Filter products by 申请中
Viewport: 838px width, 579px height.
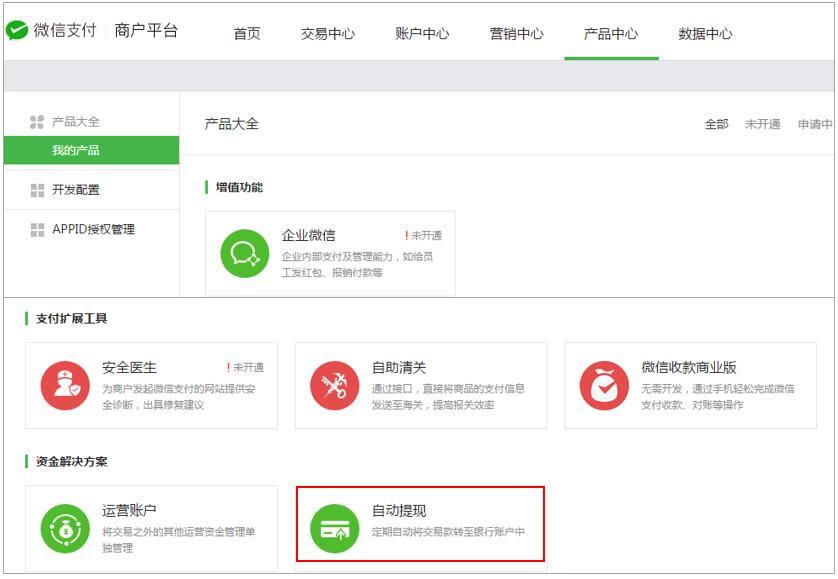(x=814, y=124)
